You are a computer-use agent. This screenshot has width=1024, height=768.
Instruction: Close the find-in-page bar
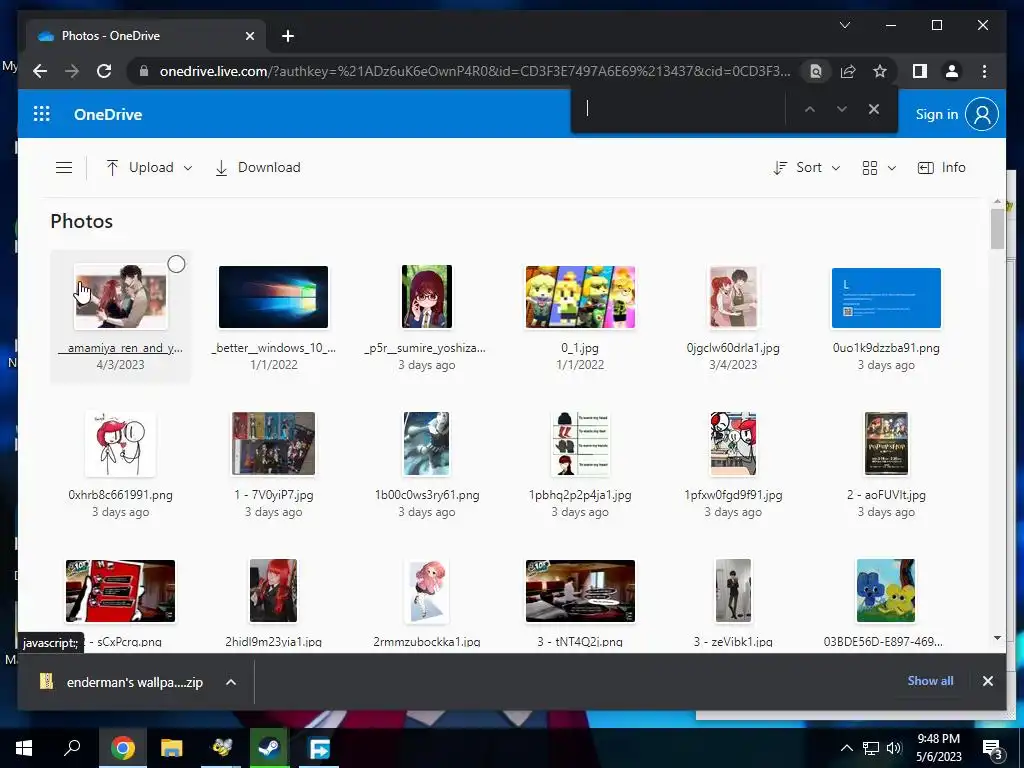coord(874,109)
